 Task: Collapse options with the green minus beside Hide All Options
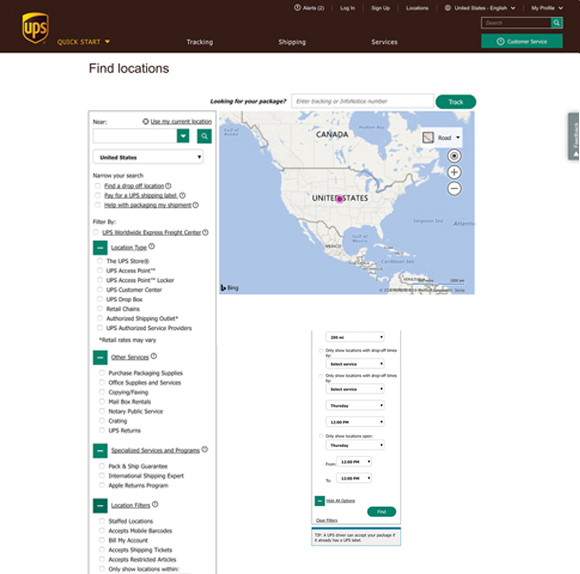point(320,501)
